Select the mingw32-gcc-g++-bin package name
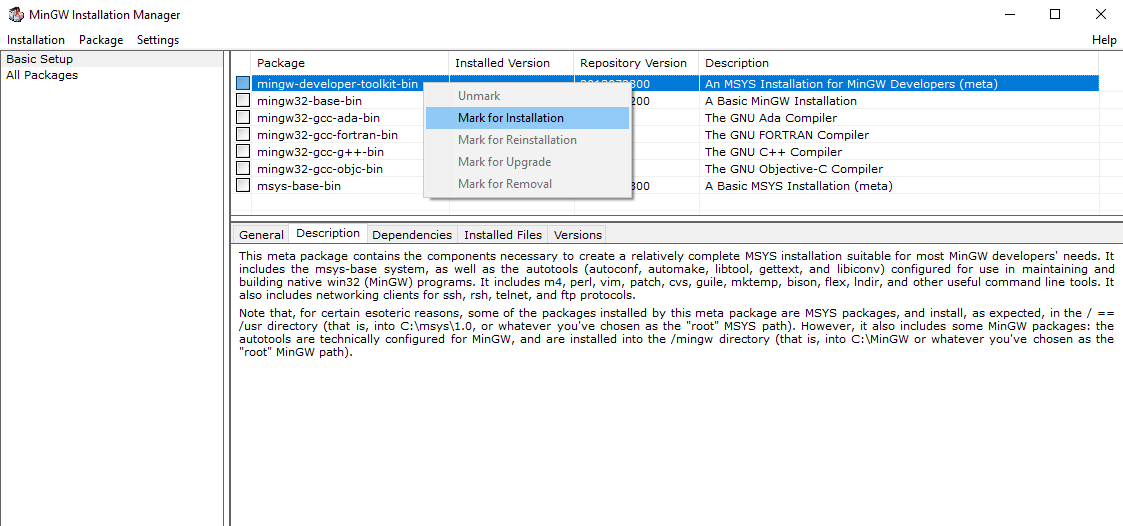The width and height of the screenshot is (1123, 526). 320,152
